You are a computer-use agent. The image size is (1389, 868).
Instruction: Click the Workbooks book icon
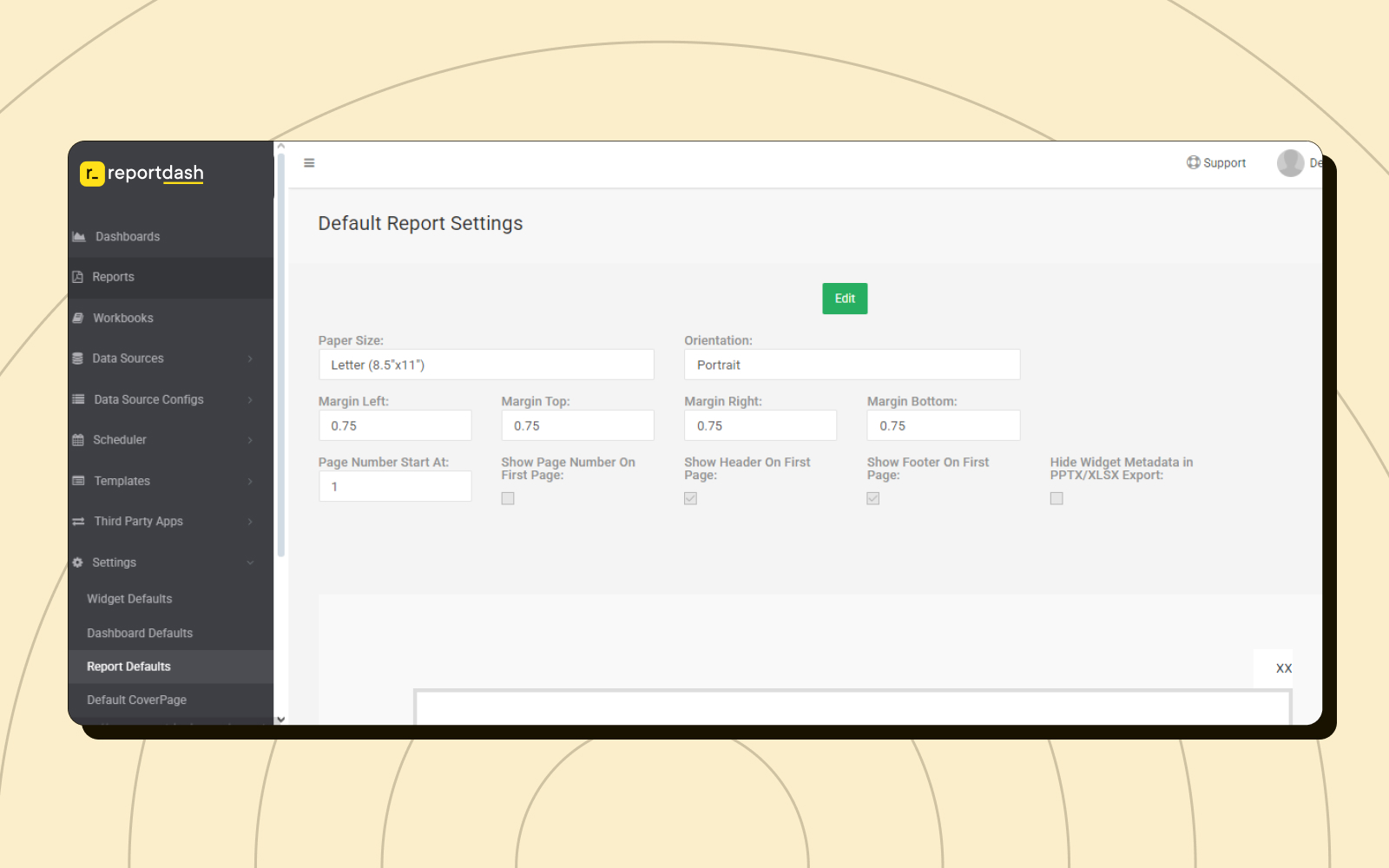[78, 318]
